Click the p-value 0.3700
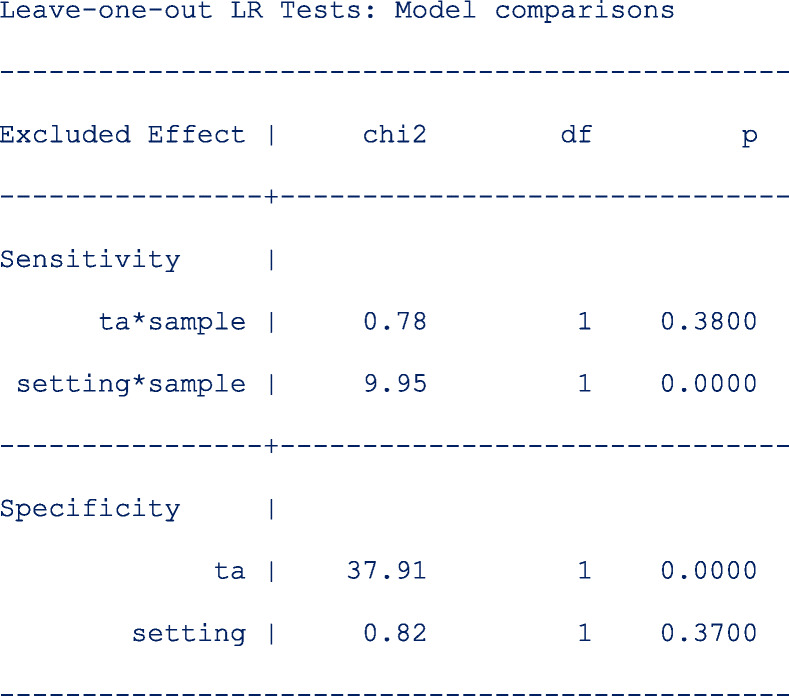Image resolution: width=789 pixels, height=696 pixels. pyautogui.click(x=708, y=633)
